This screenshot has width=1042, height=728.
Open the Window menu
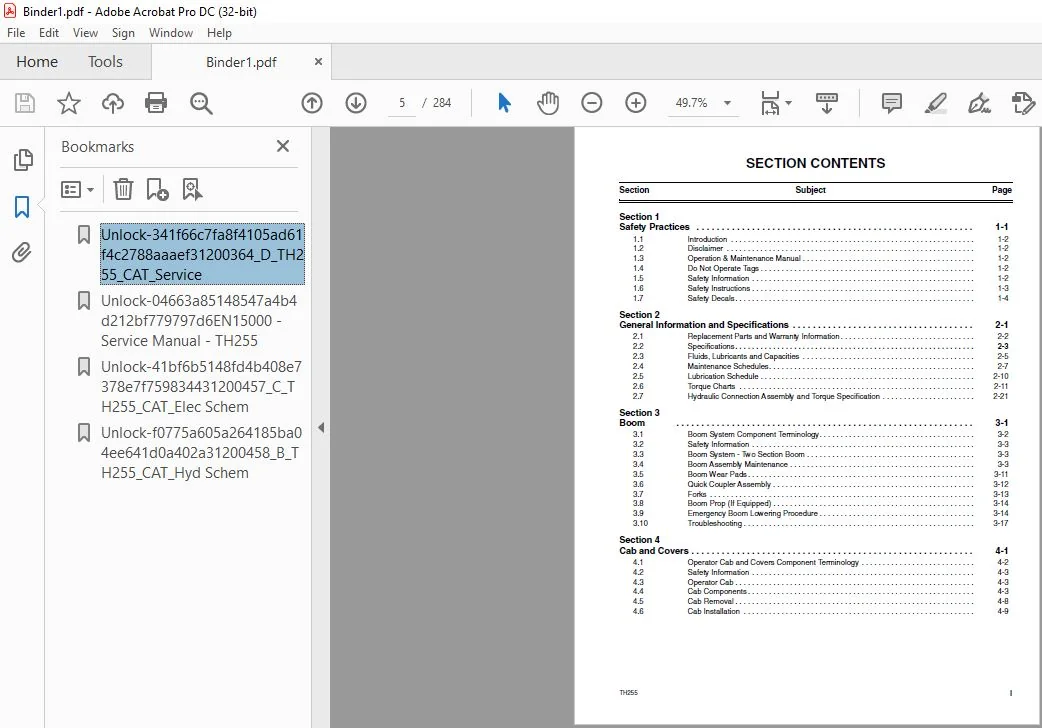click(x=171, y=33)
